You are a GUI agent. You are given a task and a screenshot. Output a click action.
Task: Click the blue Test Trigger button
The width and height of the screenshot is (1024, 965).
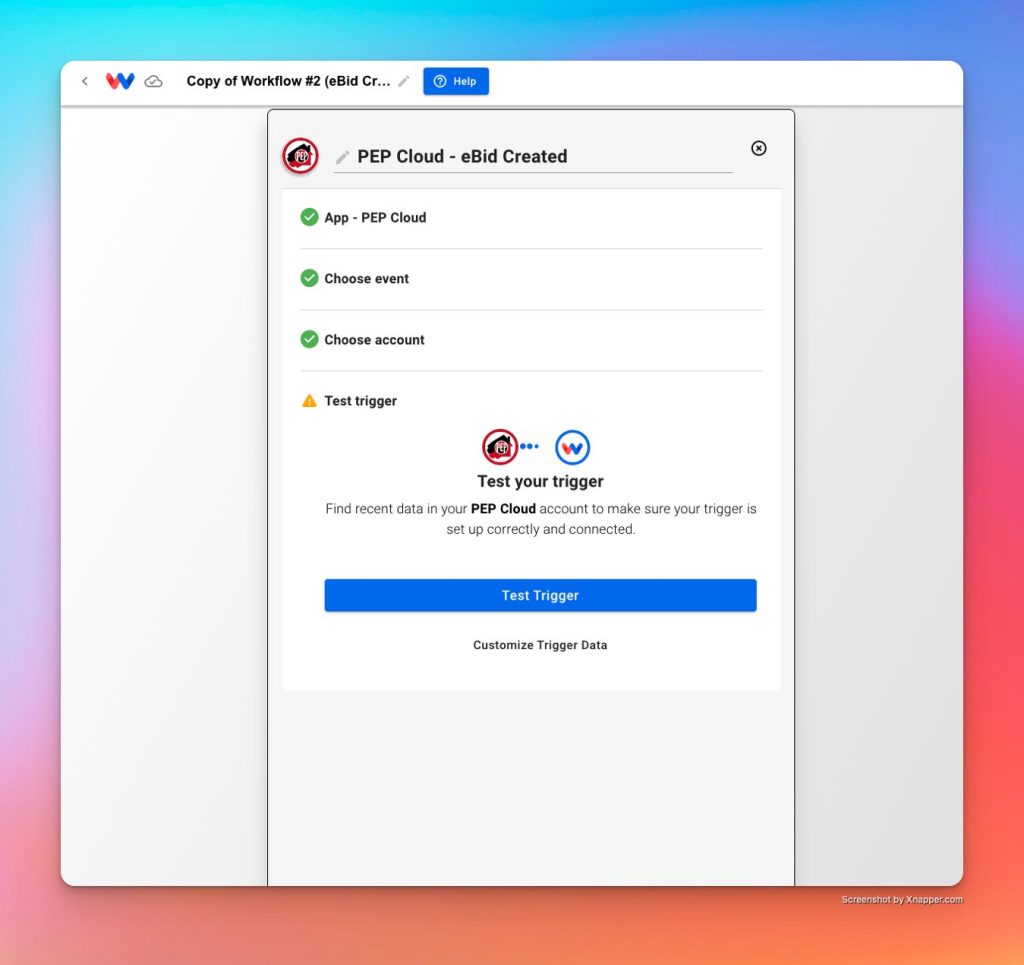tap(541, 595)
